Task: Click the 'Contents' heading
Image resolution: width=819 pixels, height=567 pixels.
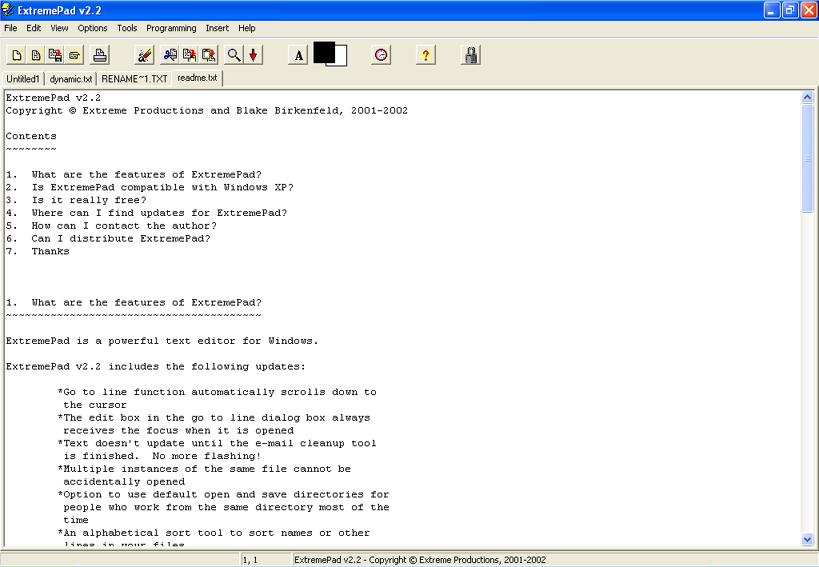Action: (31, 136)
